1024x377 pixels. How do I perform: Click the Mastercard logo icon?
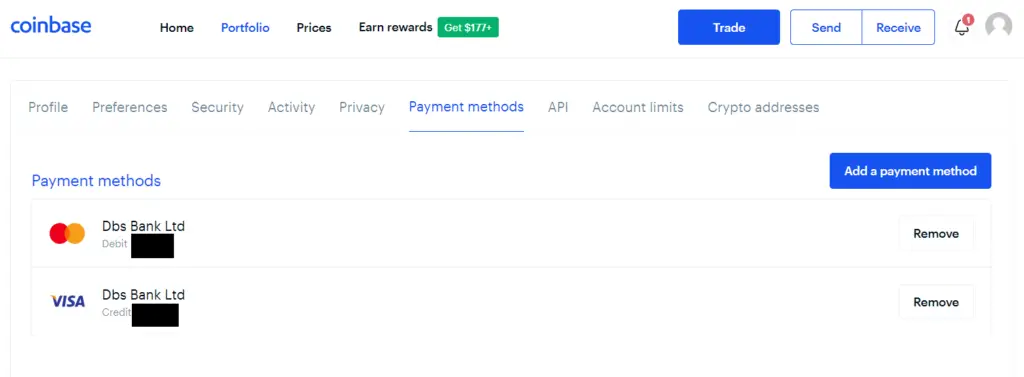click(x=67, y=233)
